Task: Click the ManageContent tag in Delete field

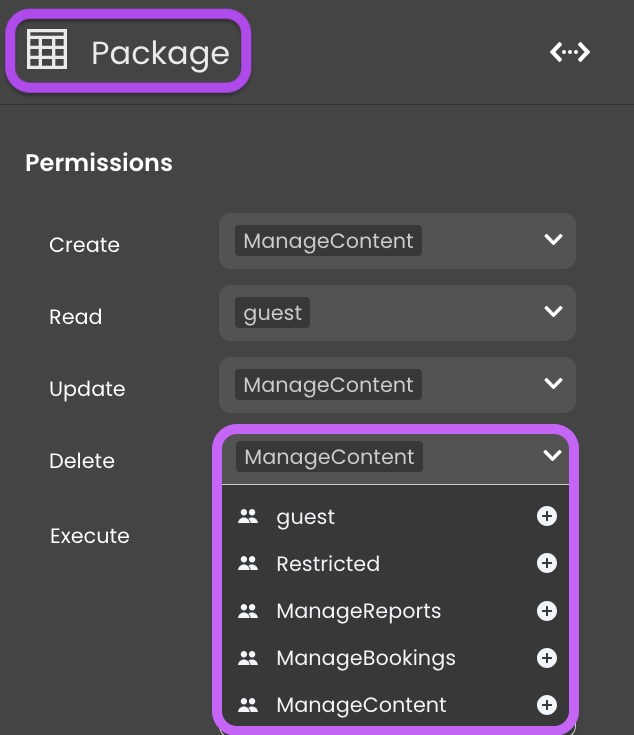Action: click(329, 457)
